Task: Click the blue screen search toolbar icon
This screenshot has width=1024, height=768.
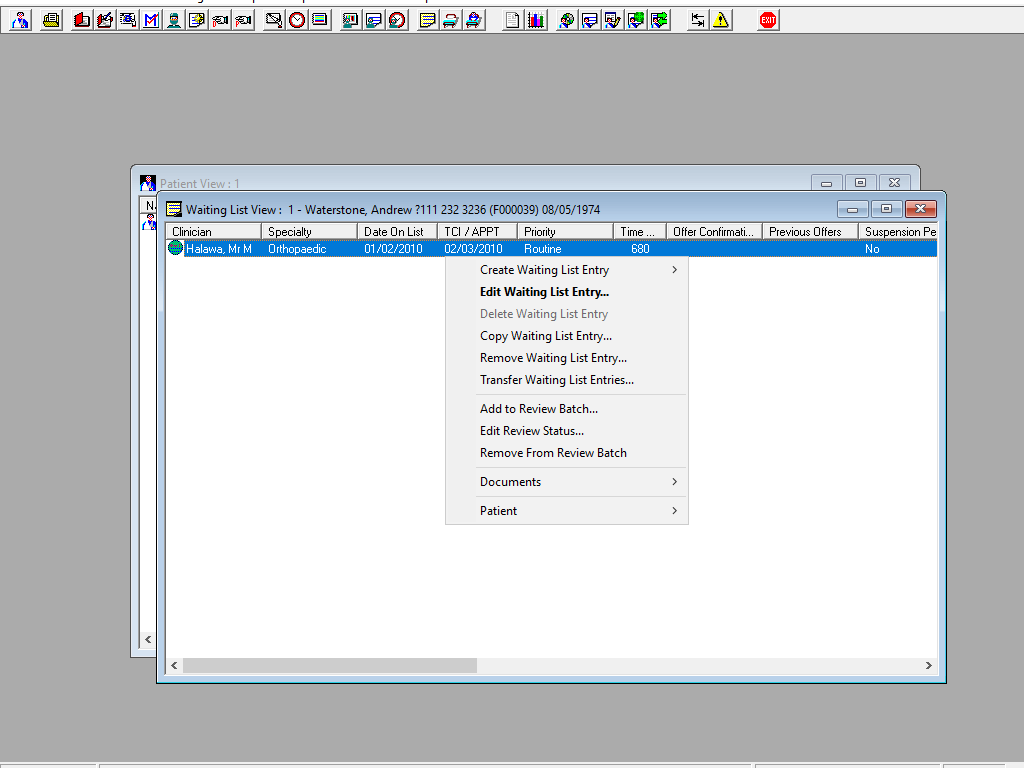Action: [x=128, y=20]
